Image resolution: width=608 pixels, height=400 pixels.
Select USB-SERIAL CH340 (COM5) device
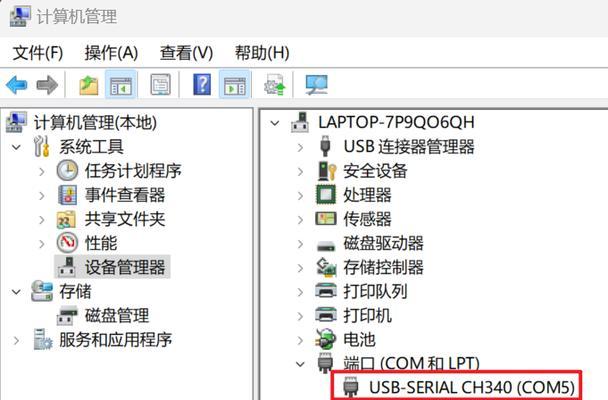click(472, 387)
